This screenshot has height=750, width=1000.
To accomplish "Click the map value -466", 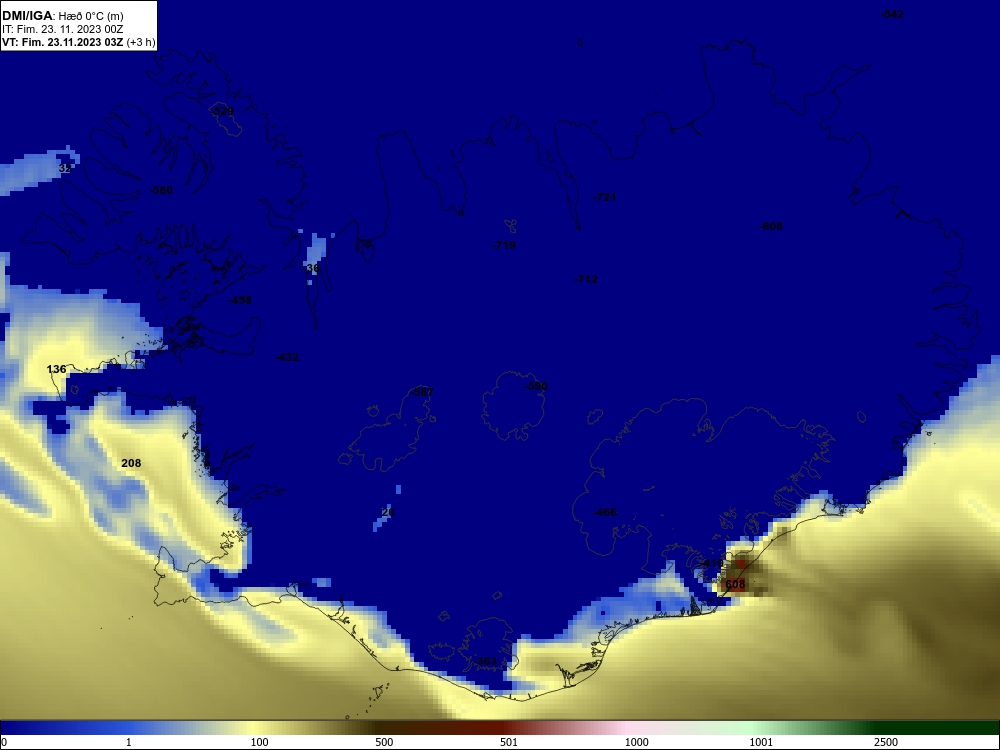I will 605,512.
